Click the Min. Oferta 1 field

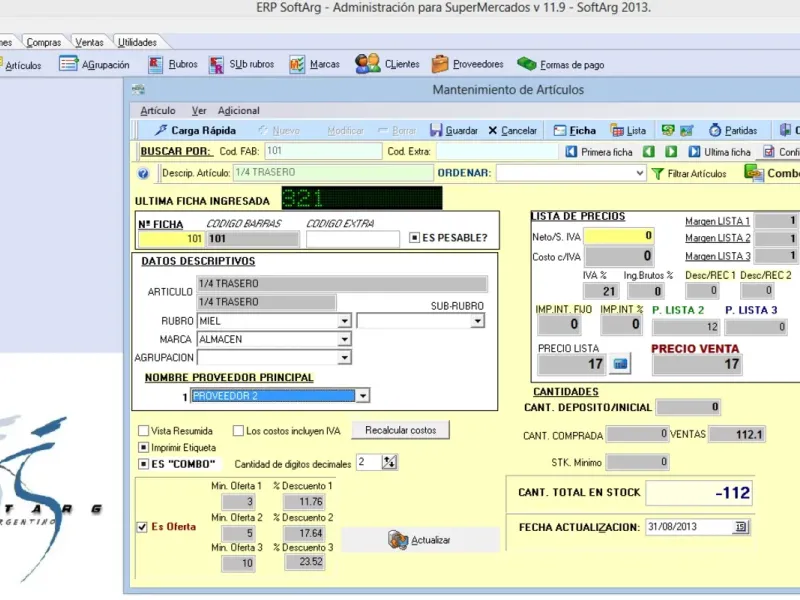coord(238,502)
